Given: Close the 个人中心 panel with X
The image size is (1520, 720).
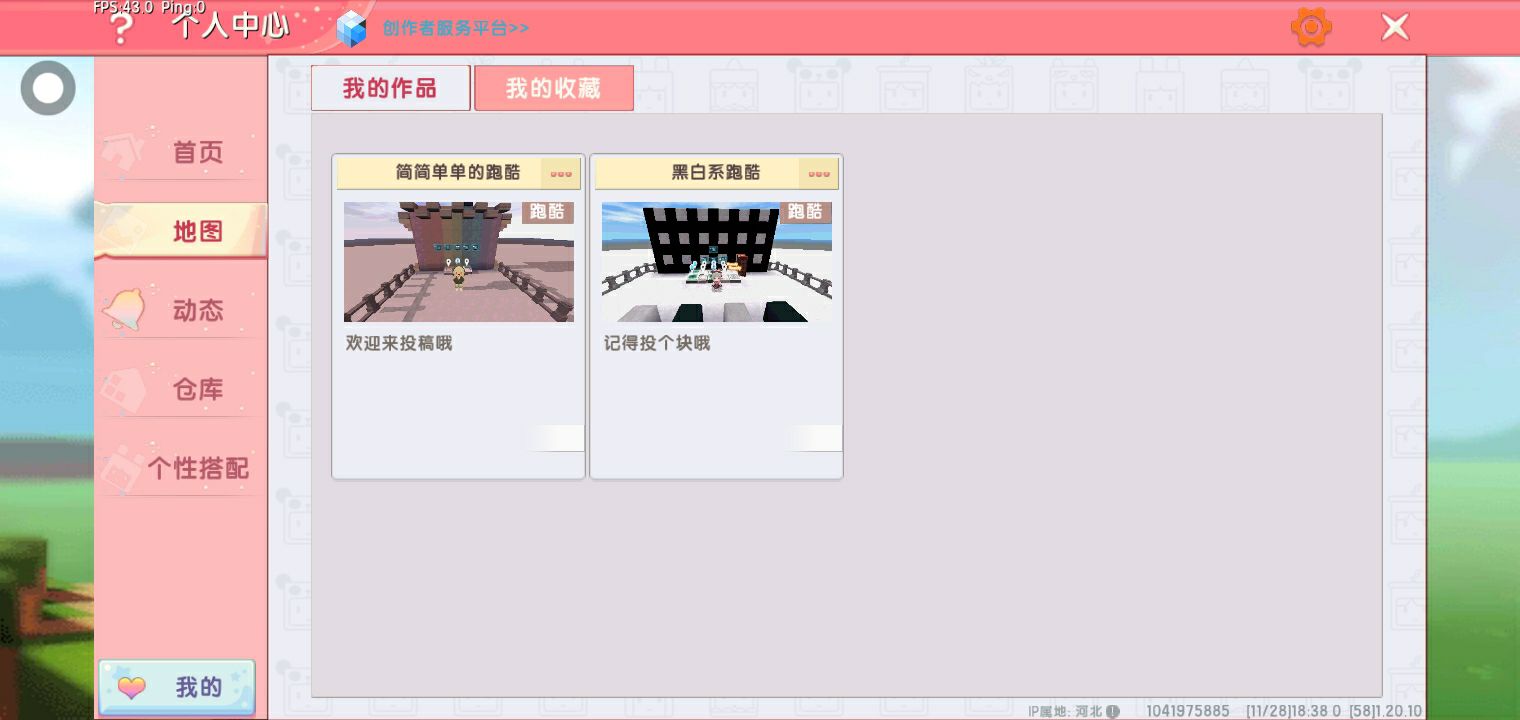Looking at the screenshot, I should pos(1394,28).
